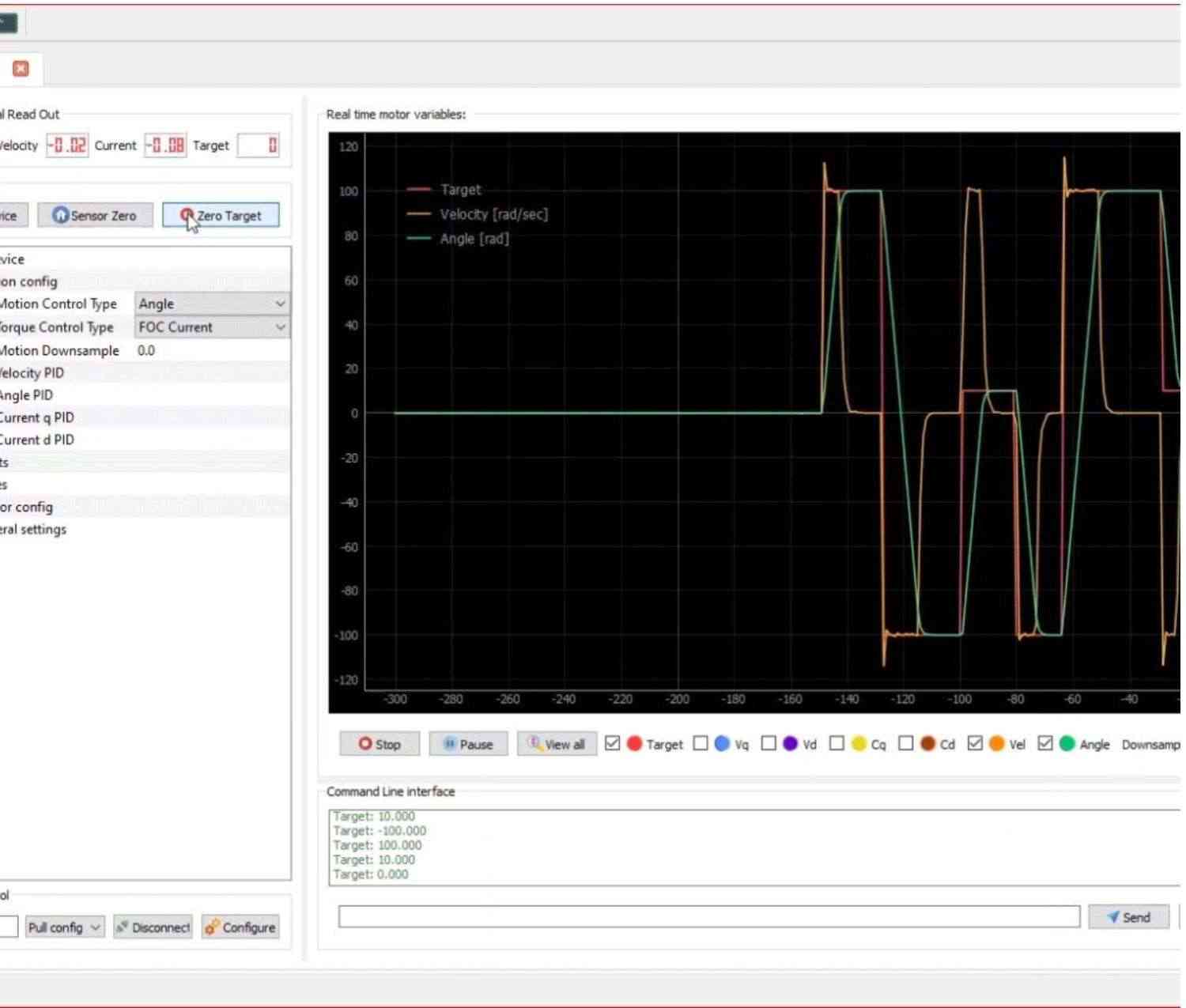Click the brown Cd color dot
1186x1008 pixels.
point(928,744)
